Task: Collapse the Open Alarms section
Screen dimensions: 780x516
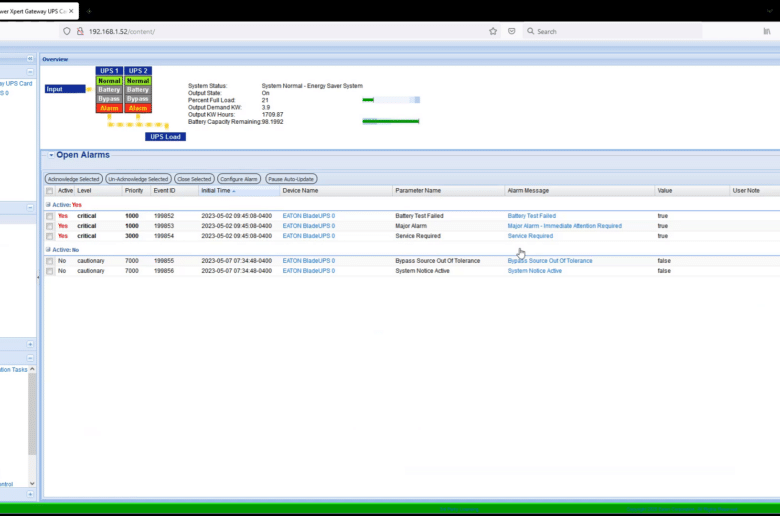Action: pos(51,155)
